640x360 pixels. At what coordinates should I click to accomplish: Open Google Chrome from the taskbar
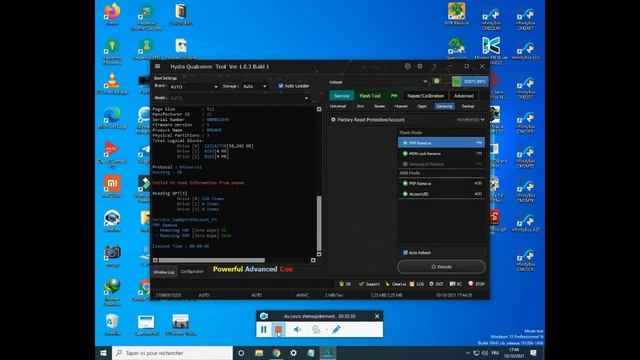(x=276, y=353)
